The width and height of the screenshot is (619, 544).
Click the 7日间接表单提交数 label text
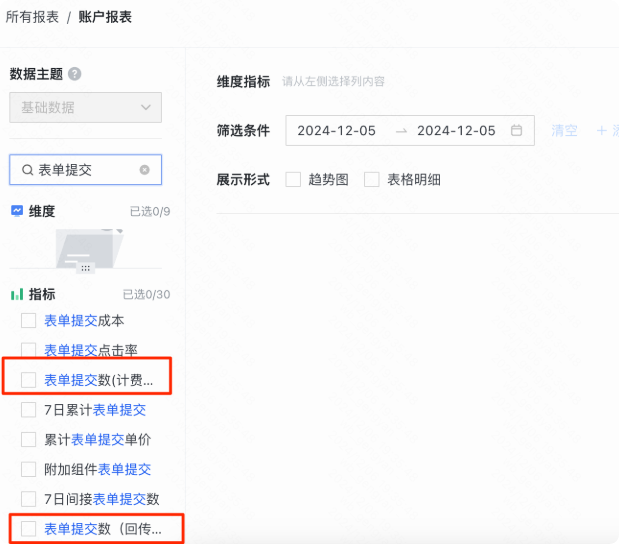(102, 499)
